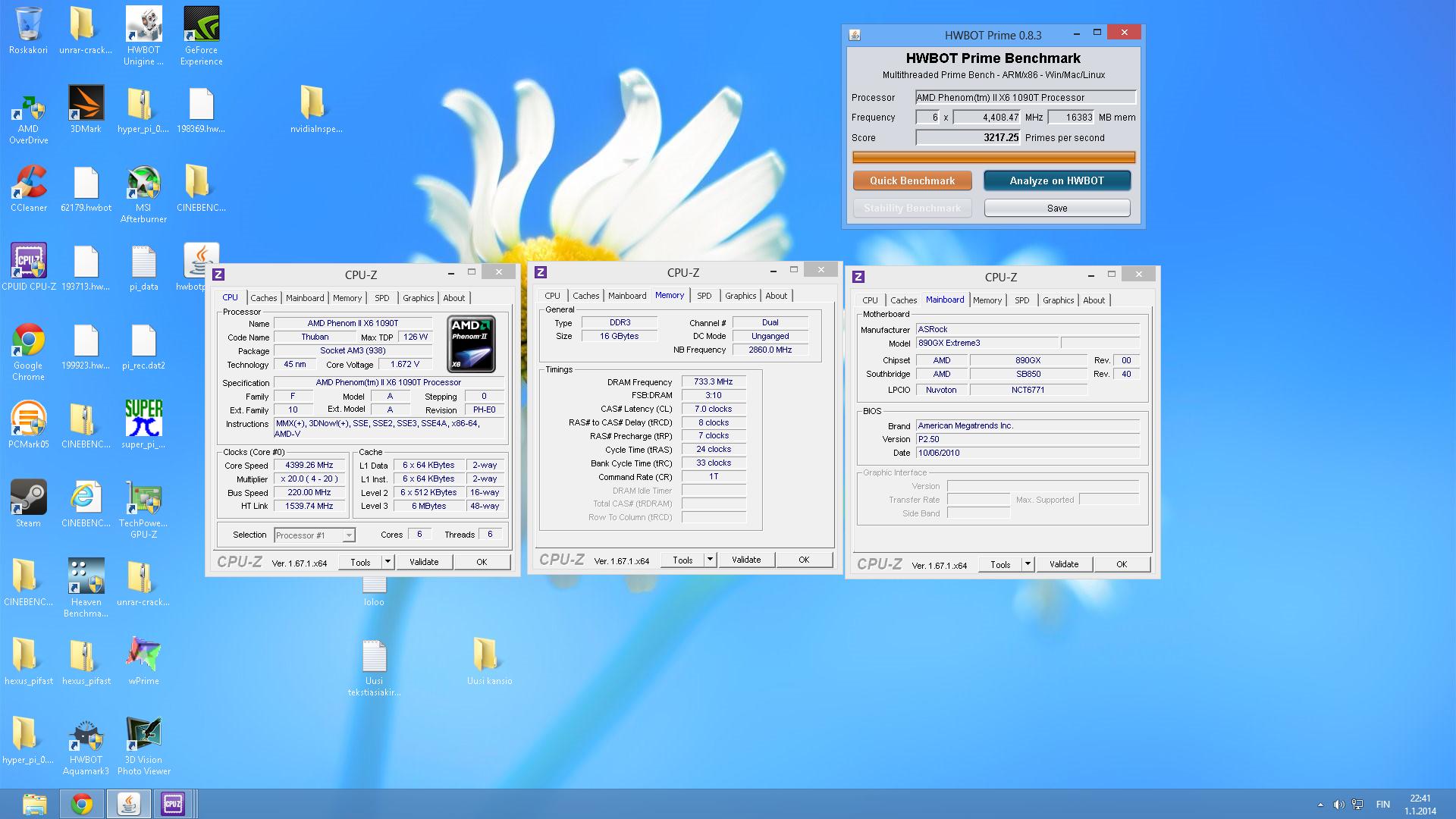Open the volume control in system tray
This screenshot has width=1456, height=819.
pos(1338,805)
